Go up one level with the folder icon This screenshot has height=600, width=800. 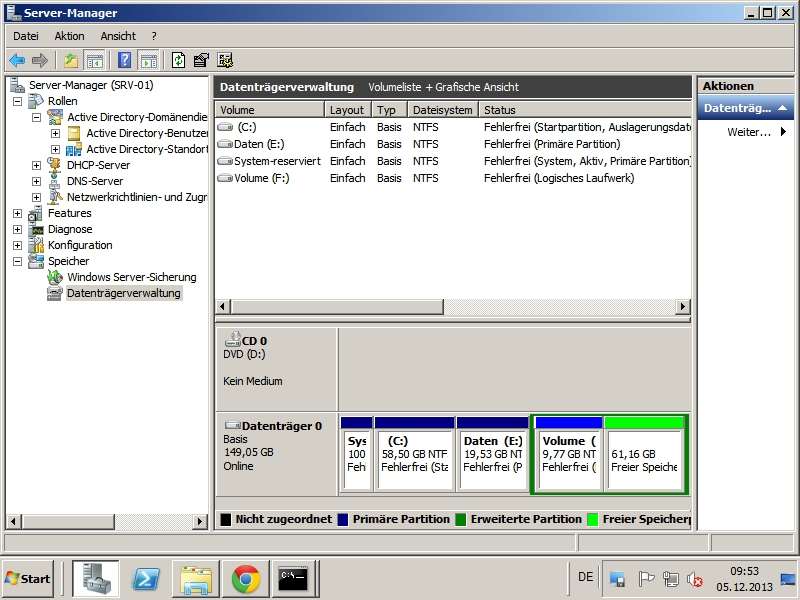pyautogui.click(x=71, y=60)
